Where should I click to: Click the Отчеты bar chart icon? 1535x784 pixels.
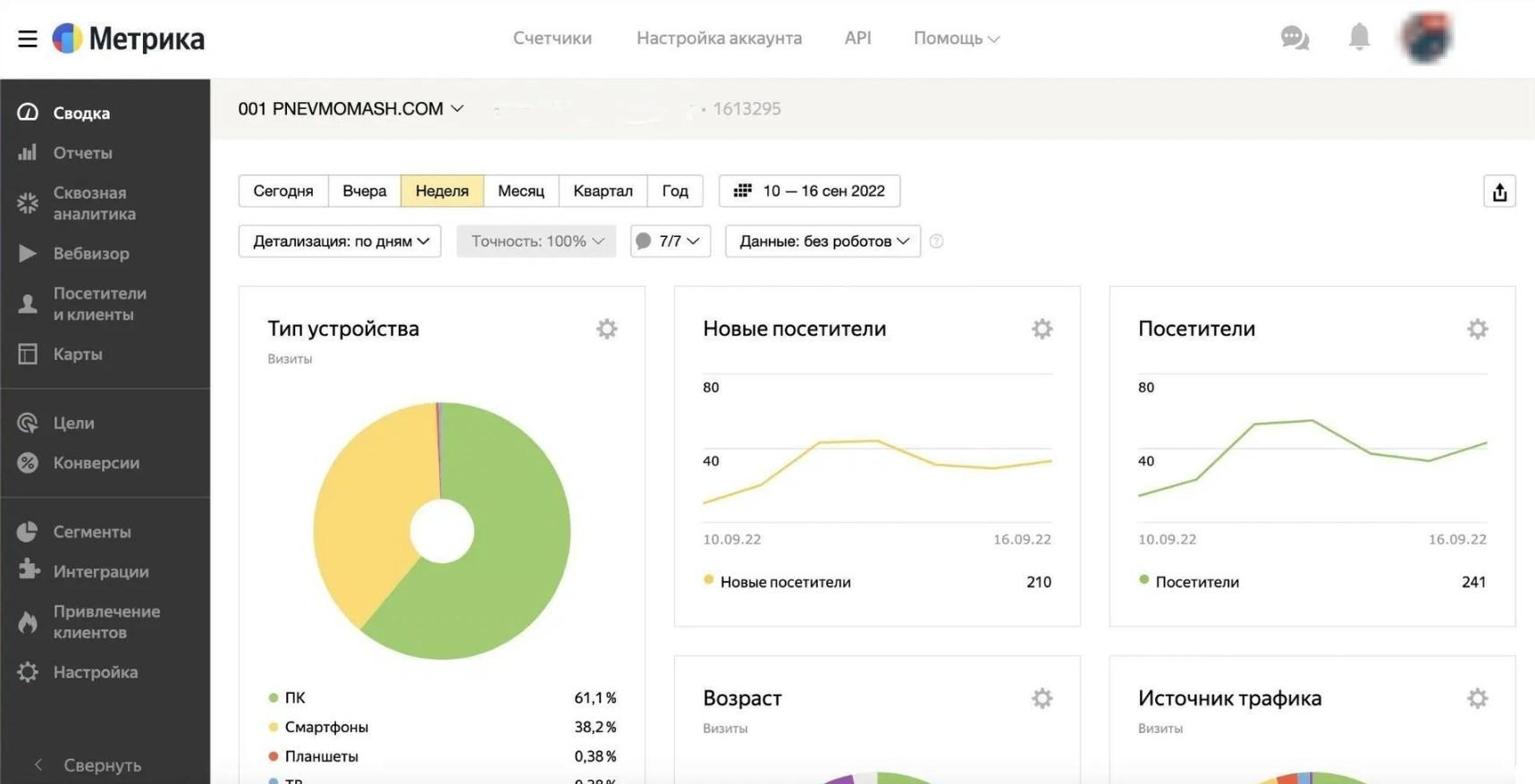coord(28,153)
